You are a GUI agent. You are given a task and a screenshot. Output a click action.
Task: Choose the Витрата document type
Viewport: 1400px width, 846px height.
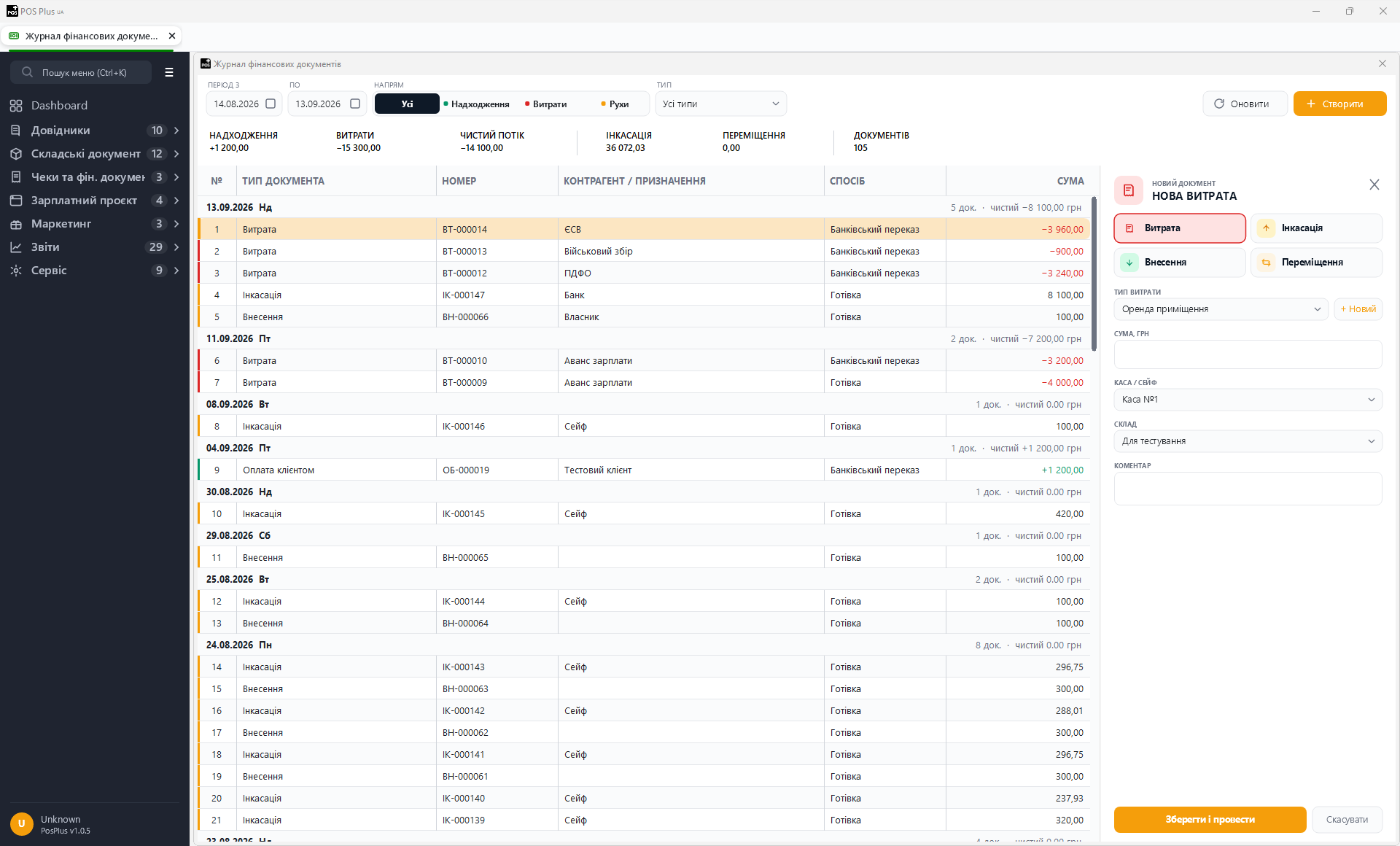(x=1180, y=228)
